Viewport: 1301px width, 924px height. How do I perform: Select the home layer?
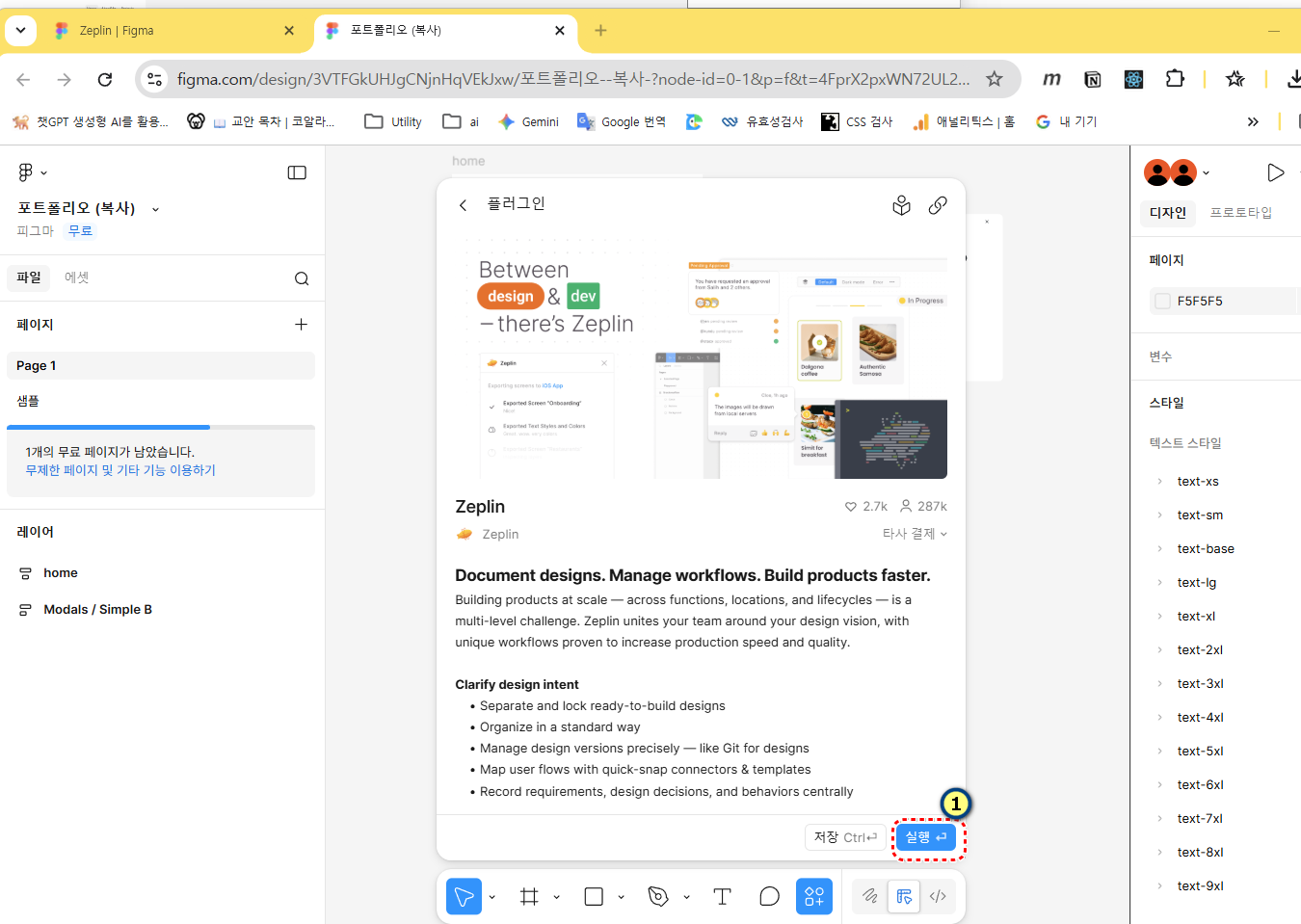pyautogui.click(x=61, y=573)
